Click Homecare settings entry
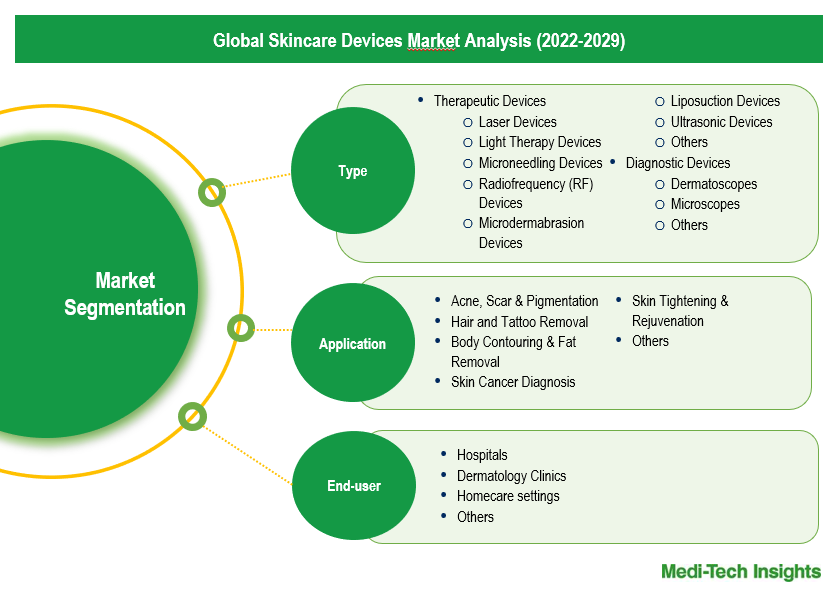Screen dimensions: 834x594 click(508, 496)
